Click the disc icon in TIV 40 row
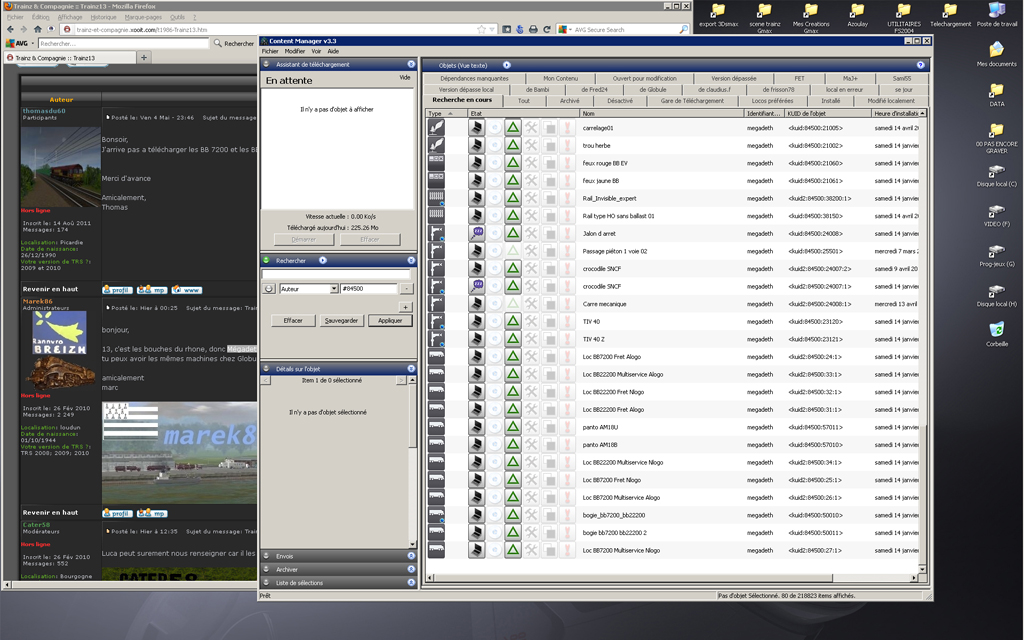The width and height of the screenshot is (1024, 640). [x=495, y=321]
